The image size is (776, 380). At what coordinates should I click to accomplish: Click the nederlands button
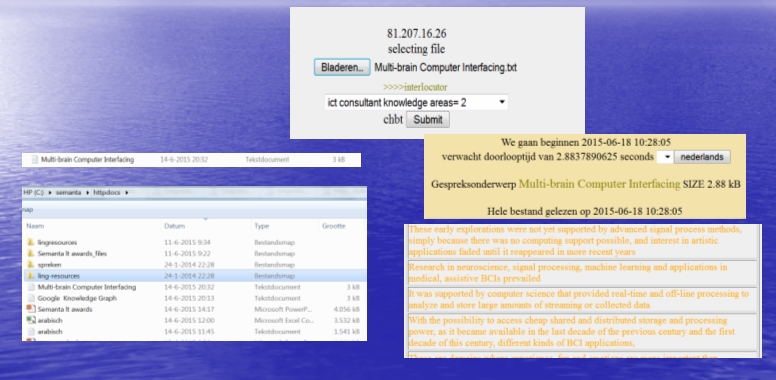[x=702, y=157]
